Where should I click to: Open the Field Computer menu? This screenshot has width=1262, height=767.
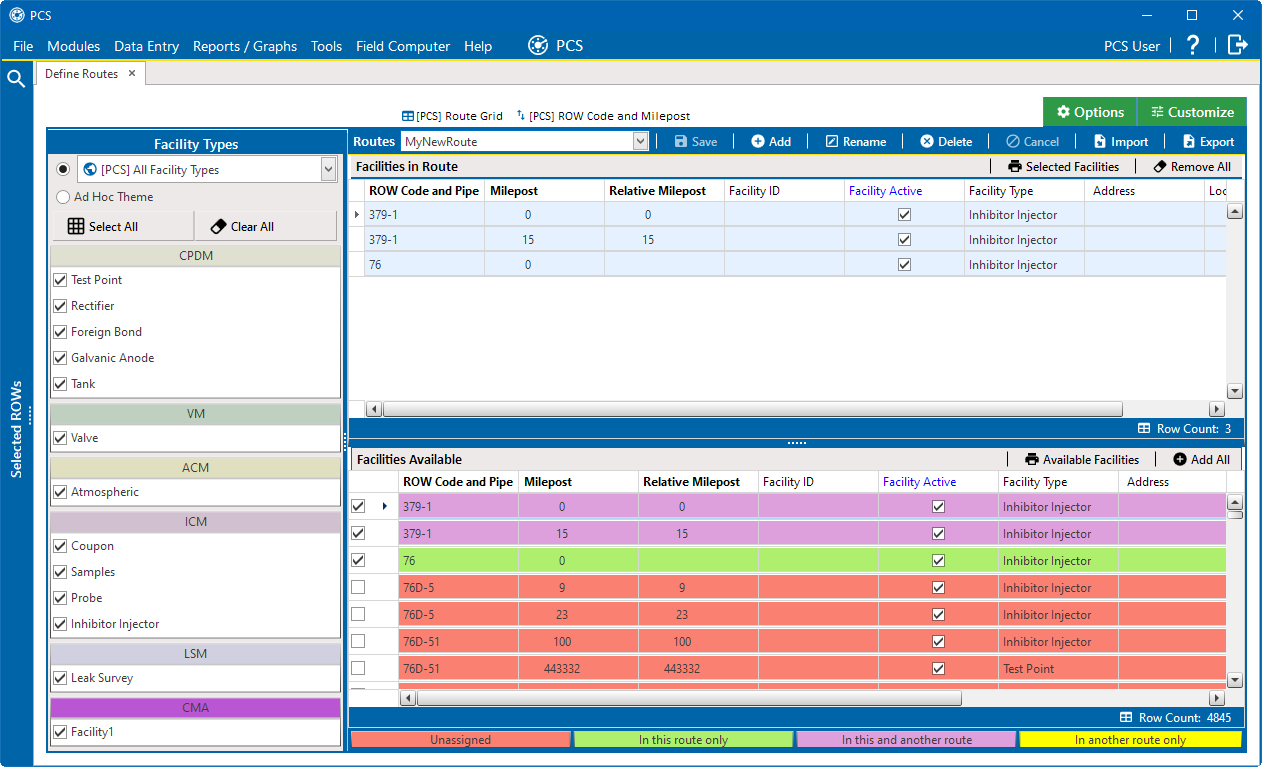click(403, 46)
